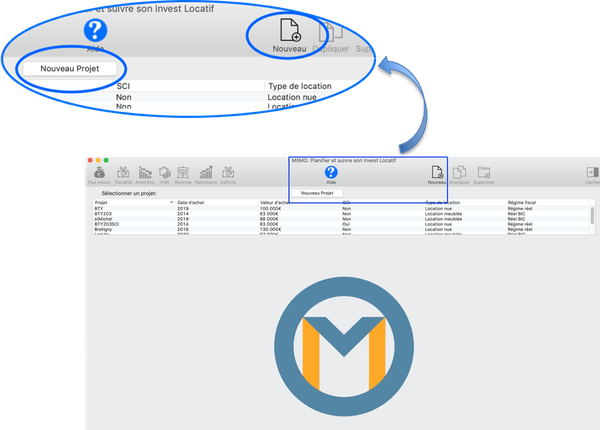Screen dimensions: 600x430
Task: Select the stMichel project row
Action: (341, 219)
